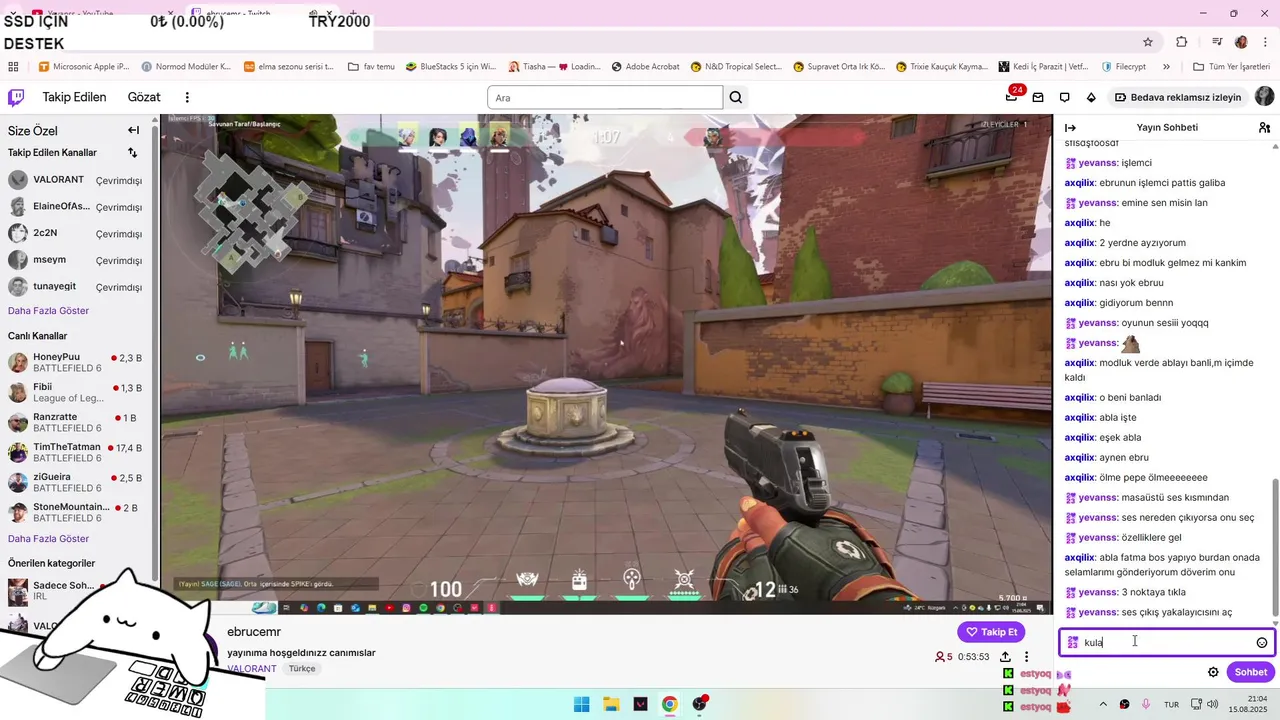Open the Filecrypt bookmark
This screenshot has height=720, width=1280.
[x=1123, y=67]
